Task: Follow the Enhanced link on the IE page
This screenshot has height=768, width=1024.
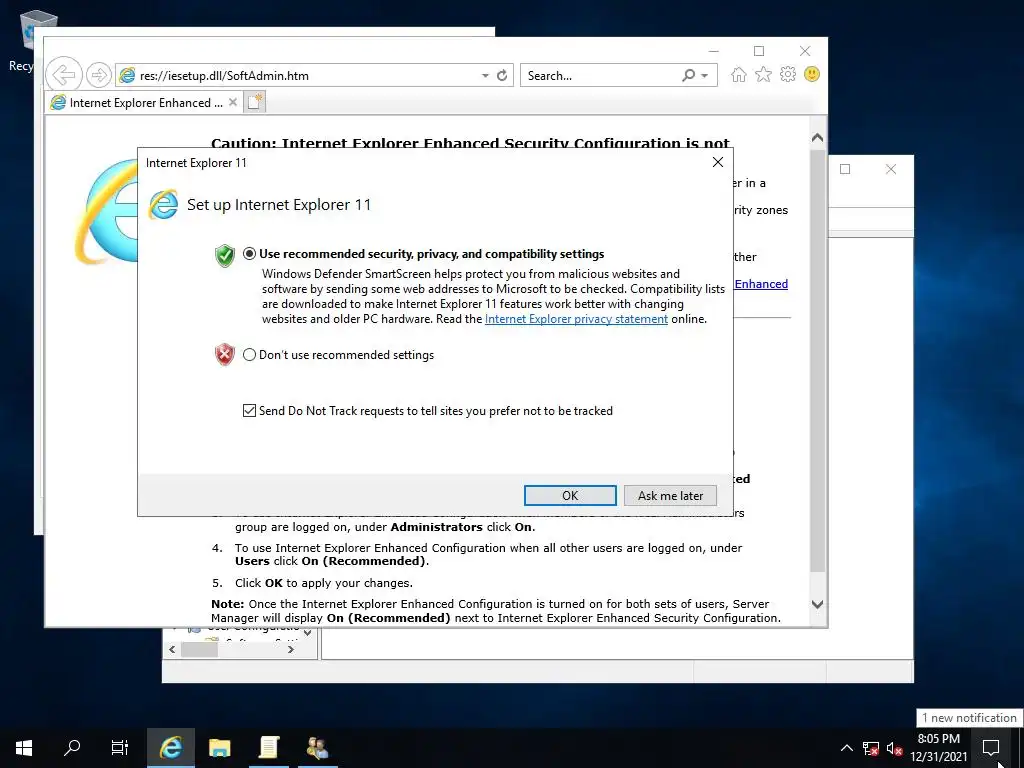Action: pos(761,284)
